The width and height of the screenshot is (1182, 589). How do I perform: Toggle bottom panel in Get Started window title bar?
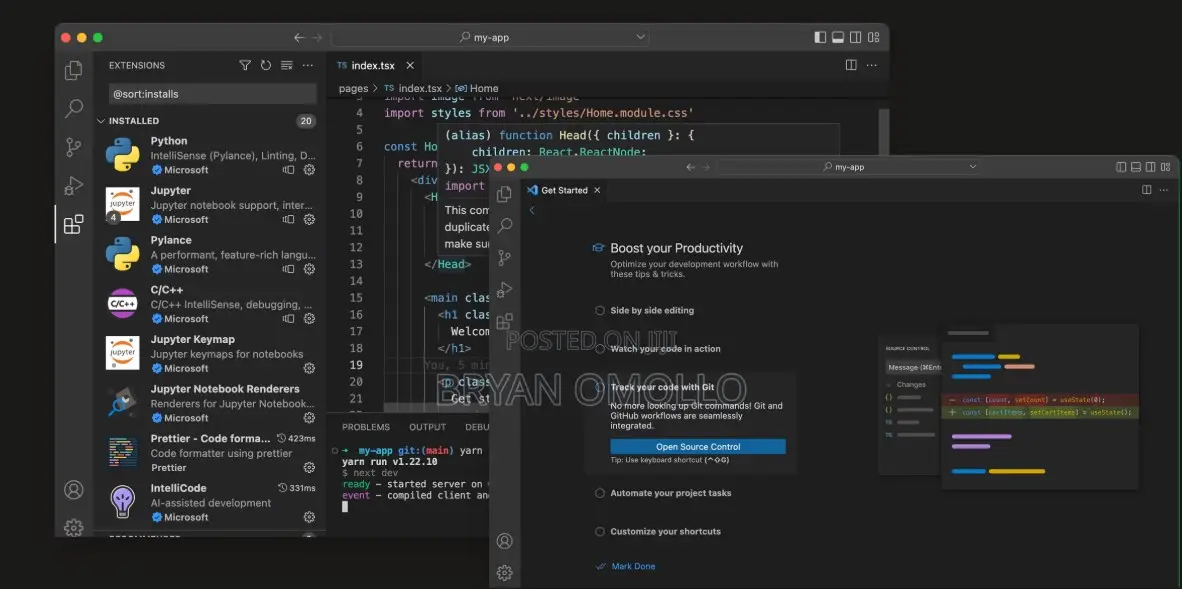pyautogui.click(x=1135, y=167)
